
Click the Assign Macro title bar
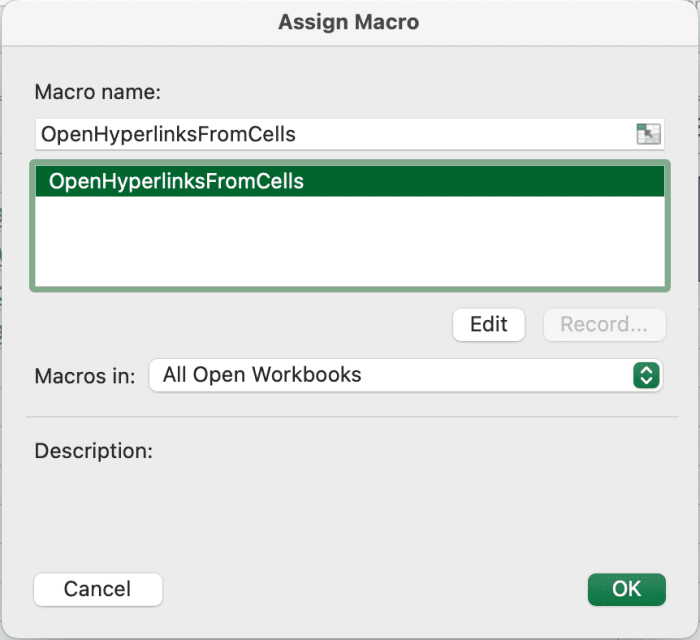[x=349, y=22]
